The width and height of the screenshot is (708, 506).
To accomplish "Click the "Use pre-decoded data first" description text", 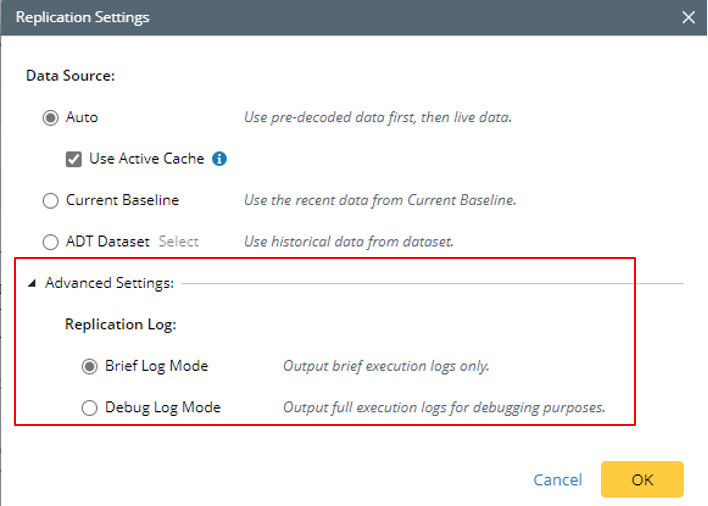I will (378, 118).
